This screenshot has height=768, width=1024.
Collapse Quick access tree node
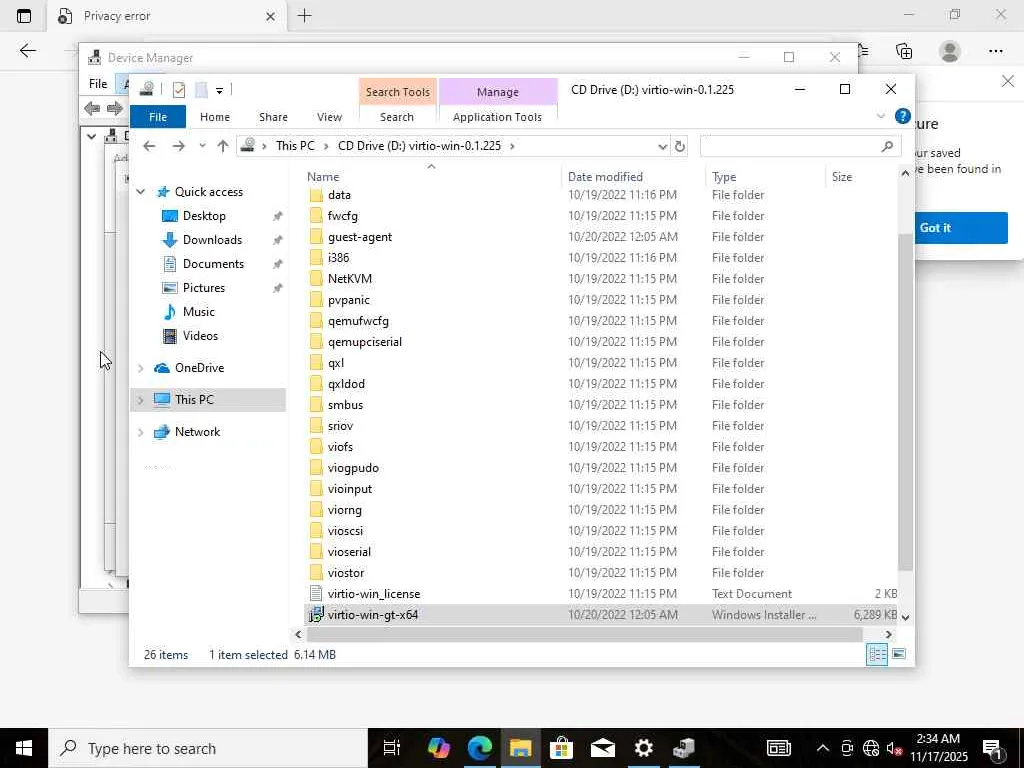140,192
